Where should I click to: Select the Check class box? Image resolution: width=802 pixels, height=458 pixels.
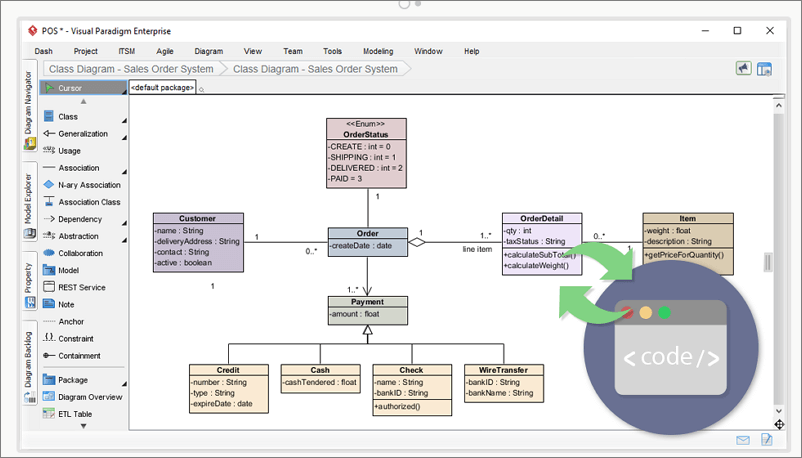412,390
